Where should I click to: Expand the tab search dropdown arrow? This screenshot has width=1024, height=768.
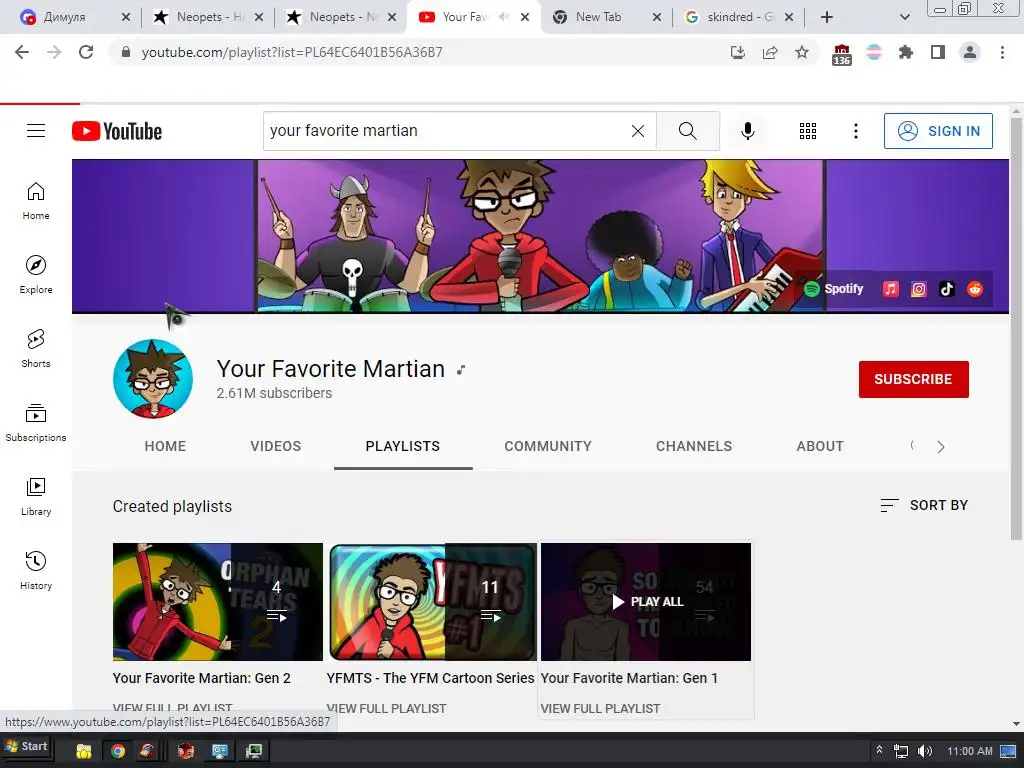pyautogui.click(x=904, y=17)
